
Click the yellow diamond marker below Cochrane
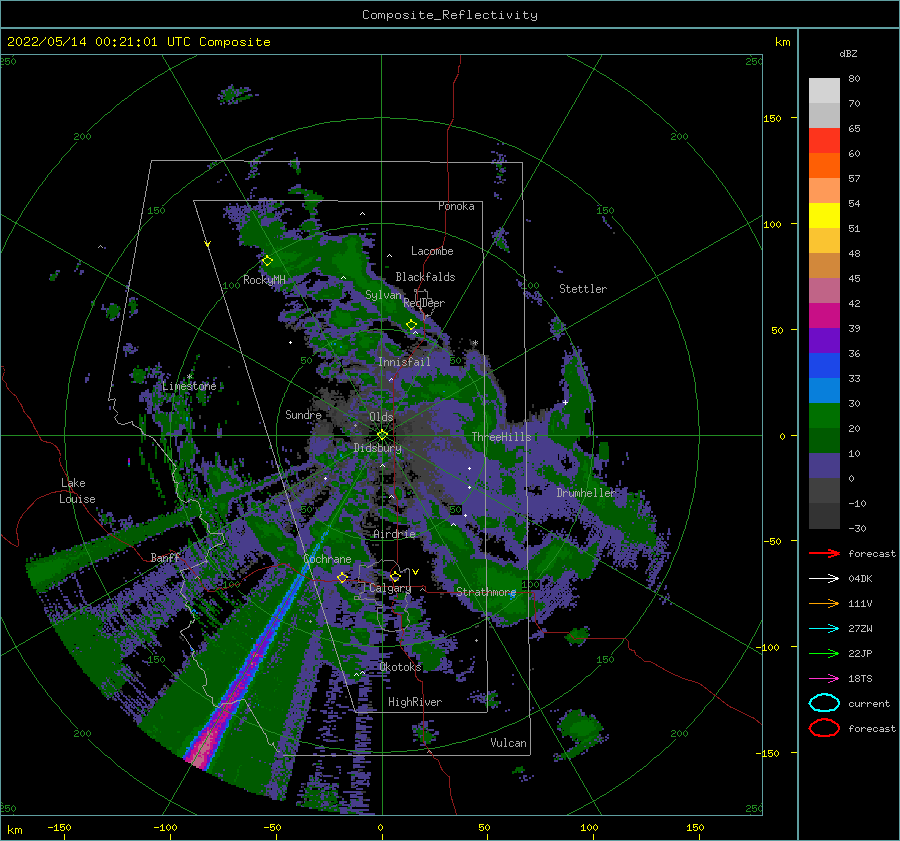[342, 578]
